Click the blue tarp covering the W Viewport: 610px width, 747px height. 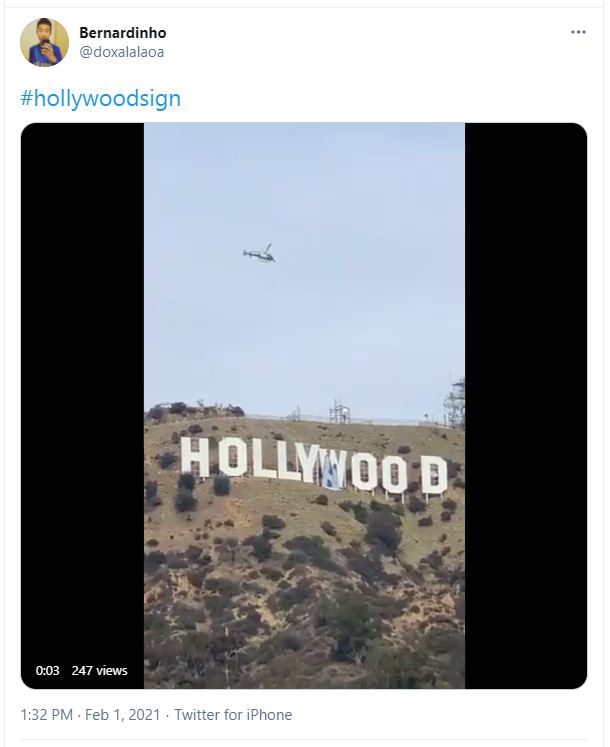click(x=333, y=474)
